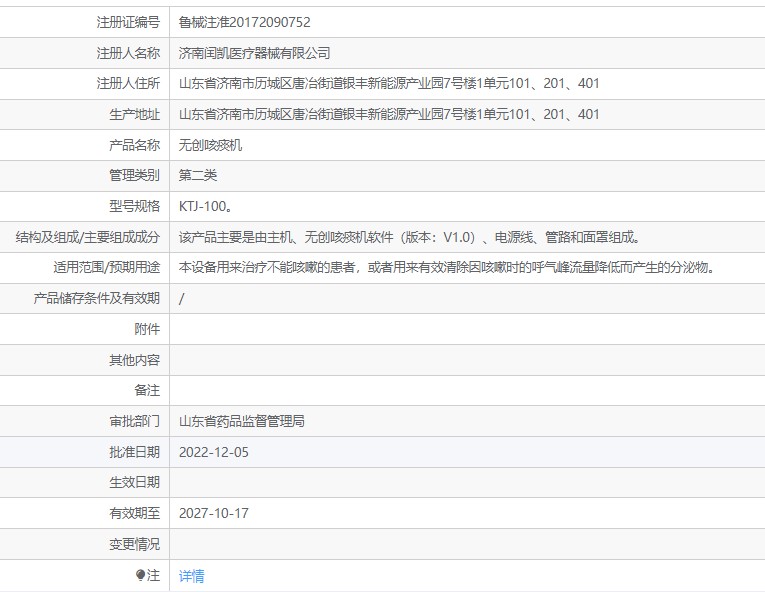Click the slash value for 产品储存条件及有效期
Screen dimensions: 765x592
181,298
